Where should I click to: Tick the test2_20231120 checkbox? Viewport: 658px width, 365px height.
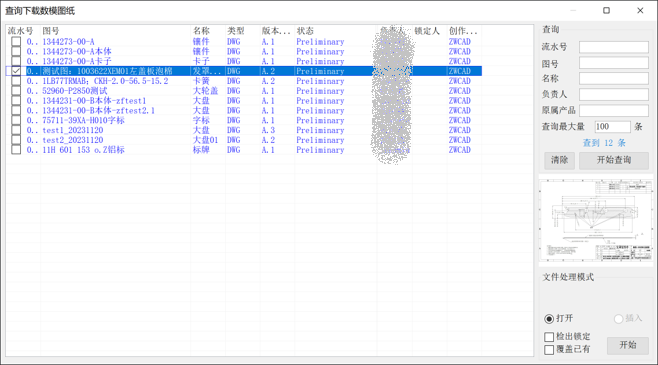point(16,140)
